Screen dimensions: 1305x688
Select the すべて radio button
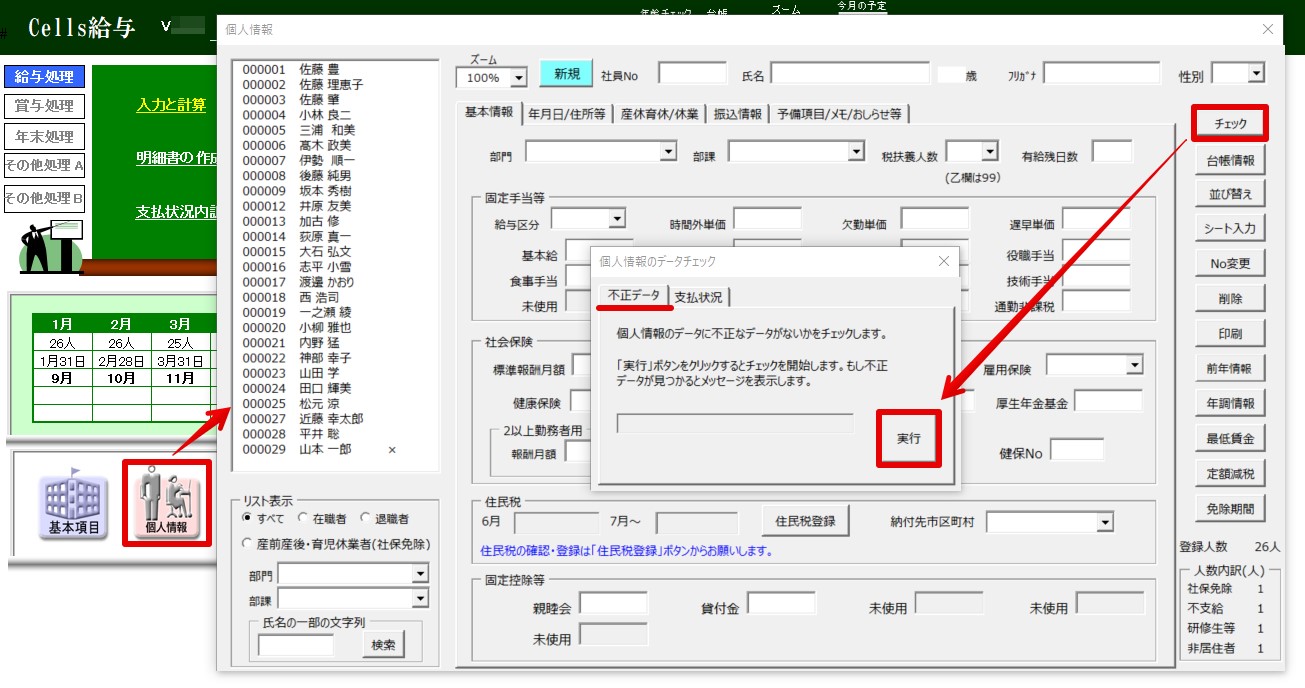(x=247, y=519)
